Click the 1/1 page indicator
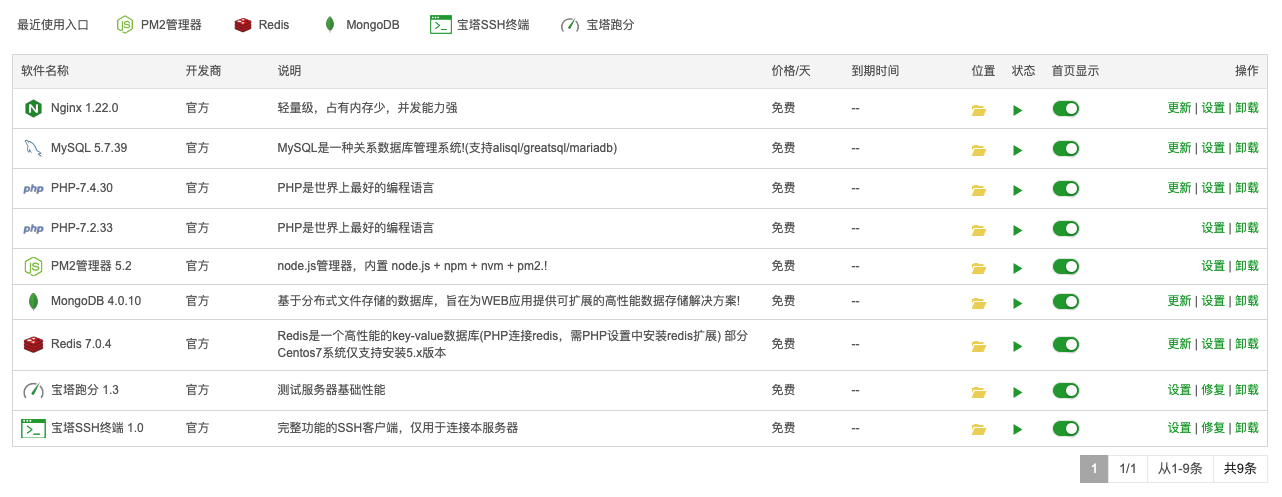The image size is (1282, 497). [1128, 469]
